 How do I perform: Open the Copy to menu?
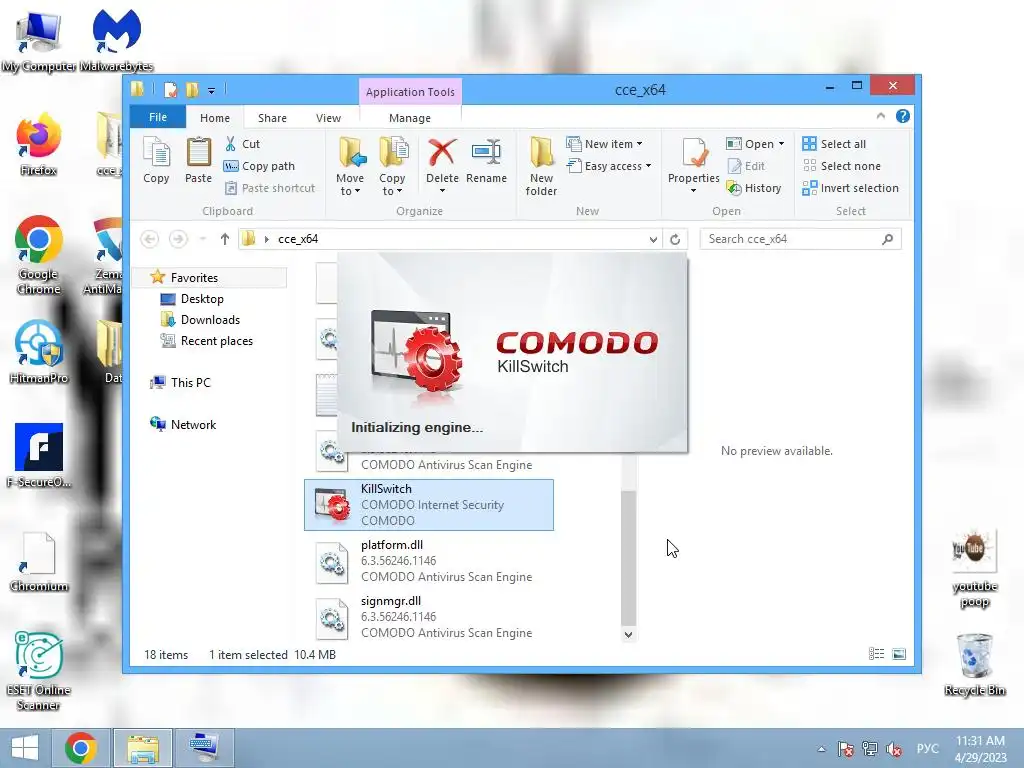392,166
